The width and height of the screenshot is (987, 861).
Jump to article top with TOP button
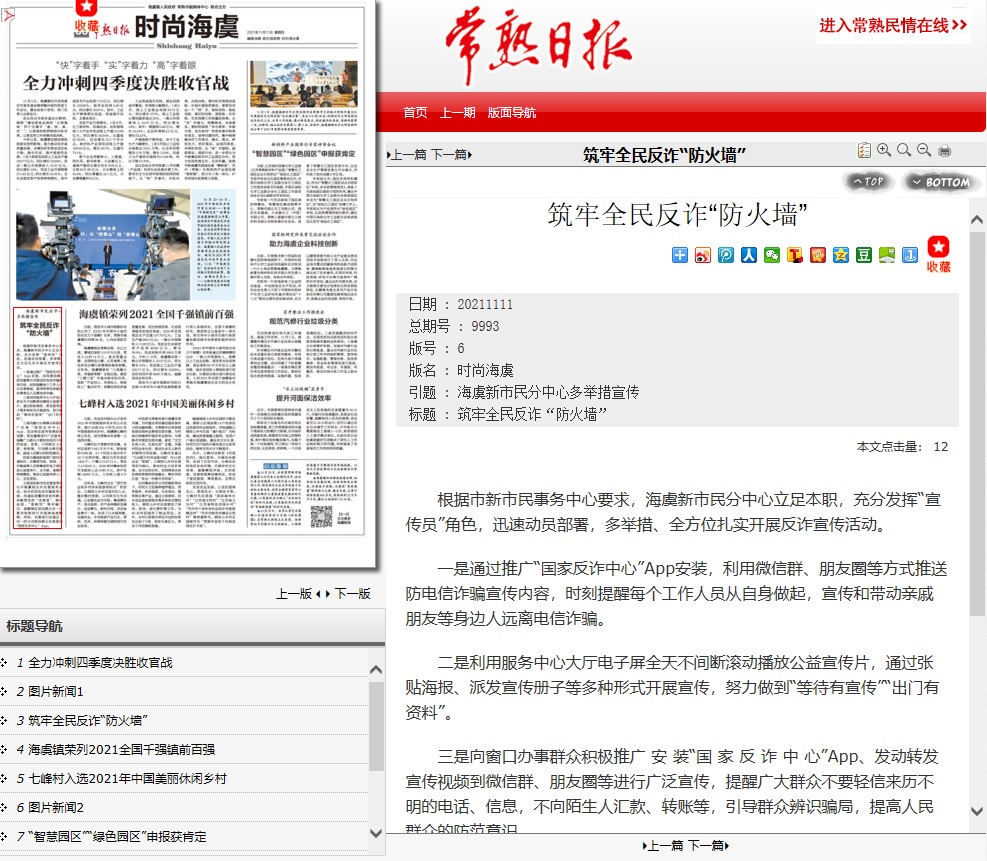pyautogui.click(x=867, y=182)
